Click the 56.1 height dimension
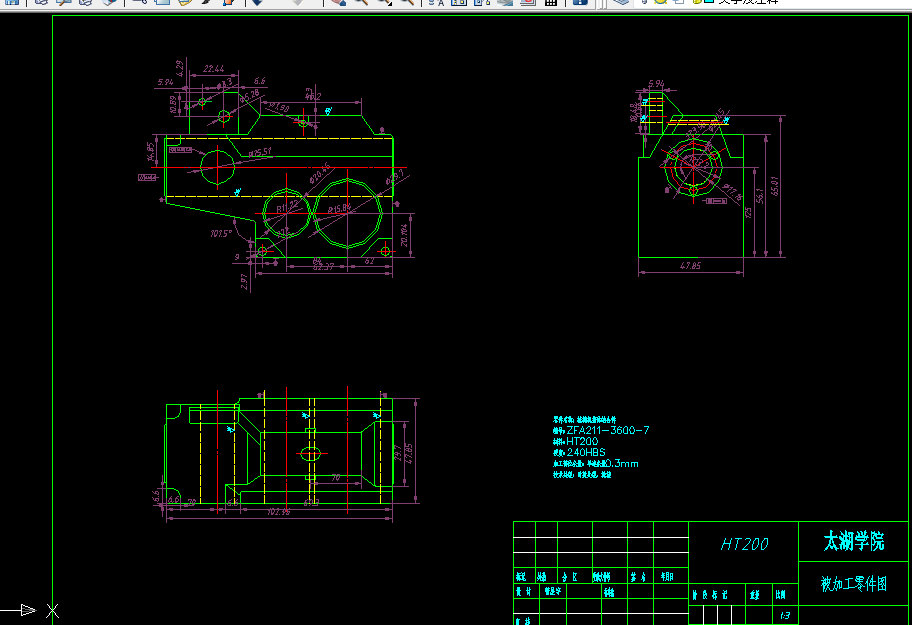The height and width of the screenshot is (625, 912). (x=760, y=195)
